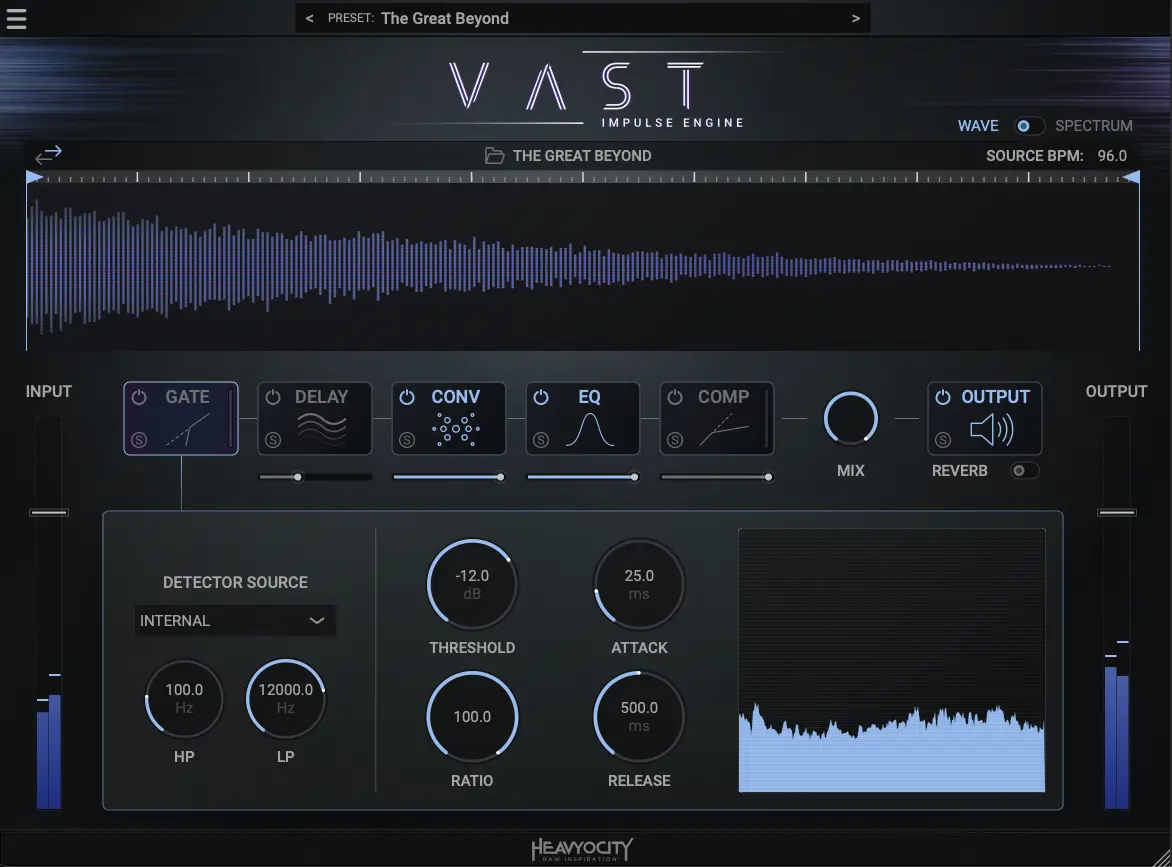Go to previous preset arrow
The height and width of the screenshot is (867, 1172).
click(309, 19)
